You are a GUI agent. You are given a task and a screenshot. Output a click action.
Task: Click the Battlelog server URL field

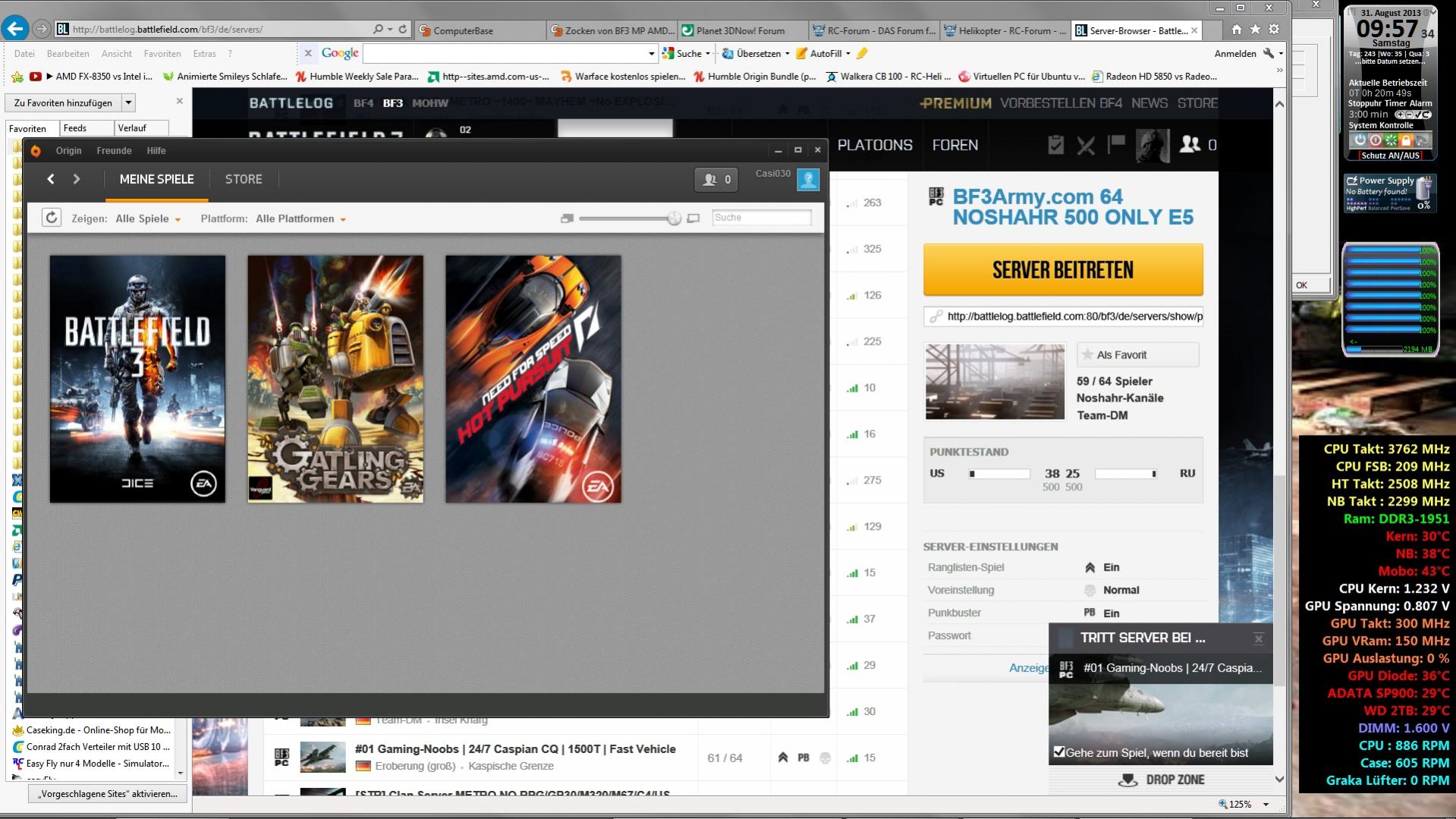pos(1063,317)
